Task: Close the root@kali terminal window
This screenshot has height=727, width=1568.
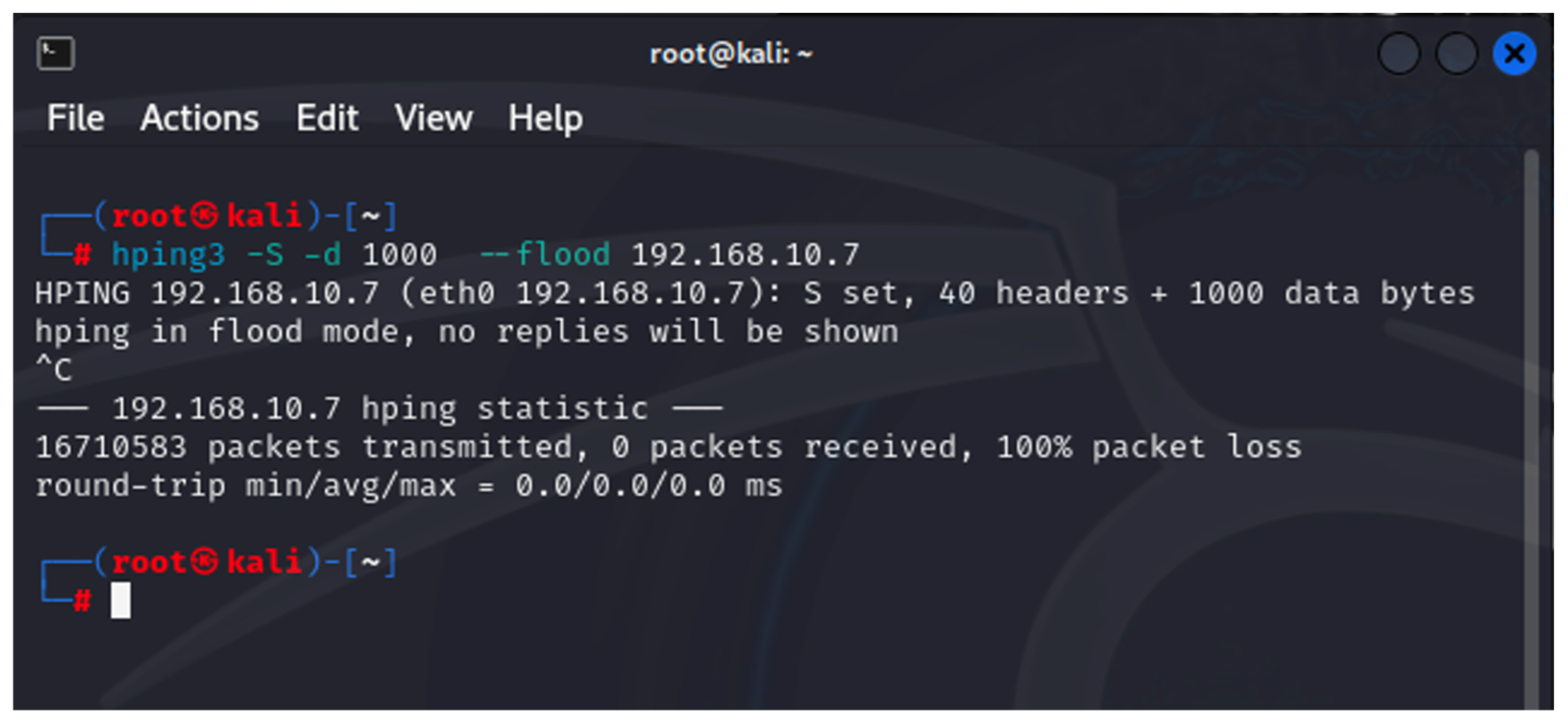Action: 1514,54
